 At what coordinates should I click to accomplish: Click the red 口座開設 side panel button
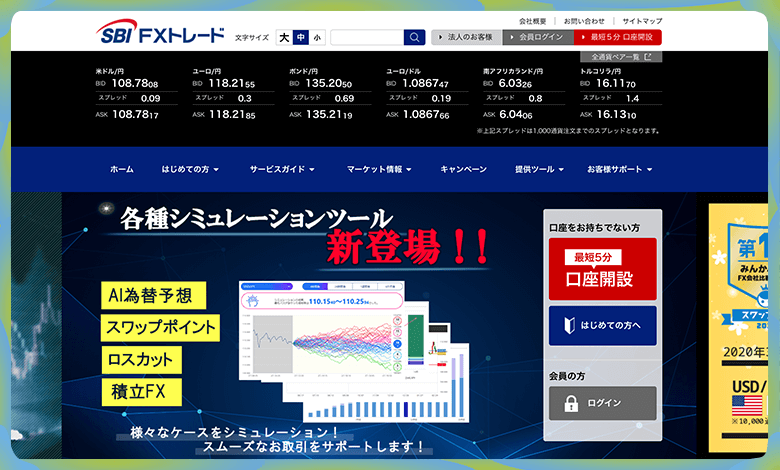pos(602,269)
